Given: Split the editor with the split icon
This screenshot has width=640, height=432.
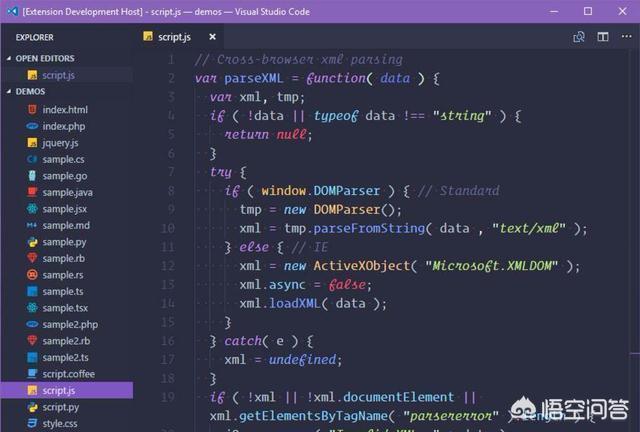Looking at the screenshot, I should click(x=603, y=37).
